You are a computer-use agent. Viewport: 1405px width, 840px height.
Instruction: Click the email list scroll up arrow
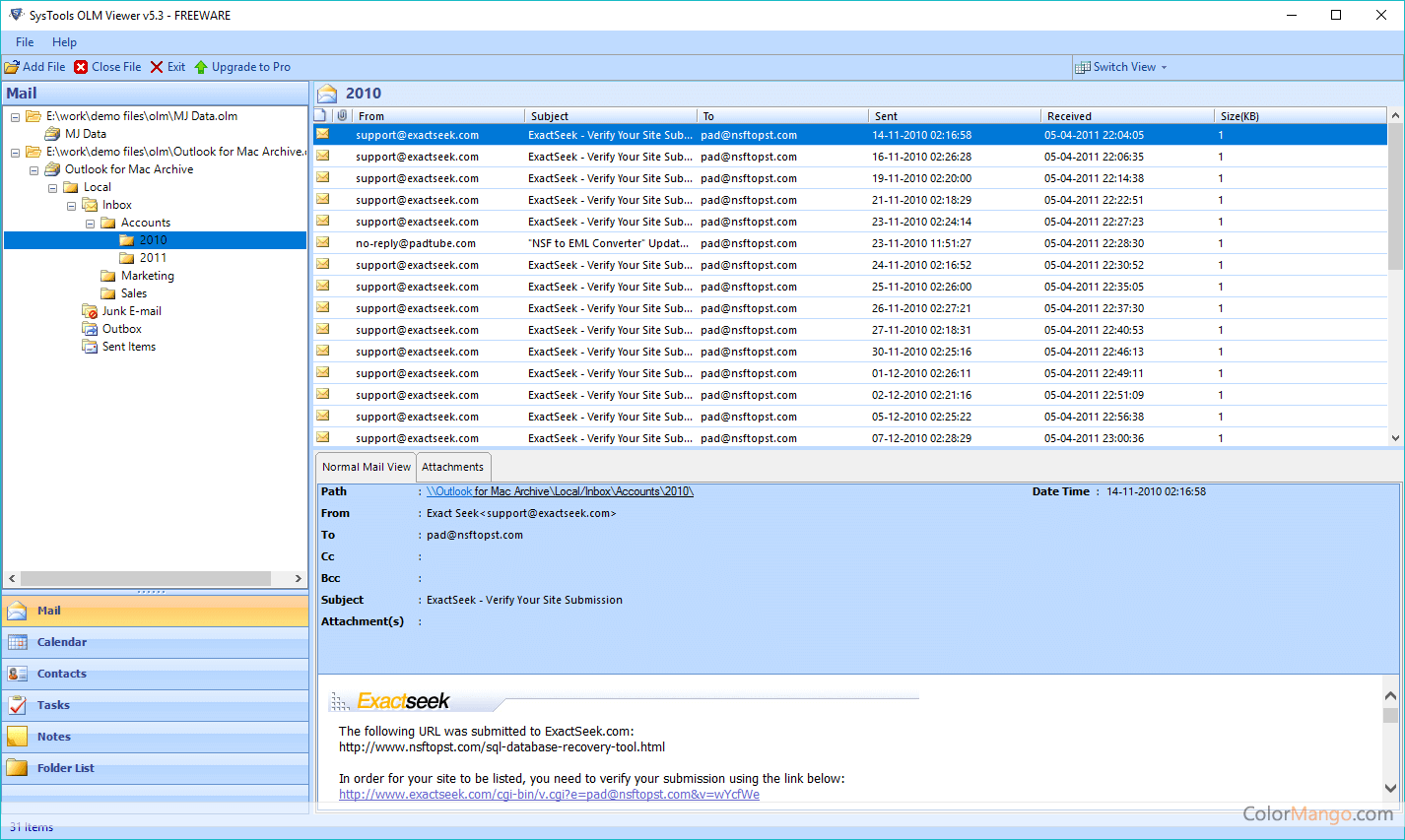click(1395, 116)
